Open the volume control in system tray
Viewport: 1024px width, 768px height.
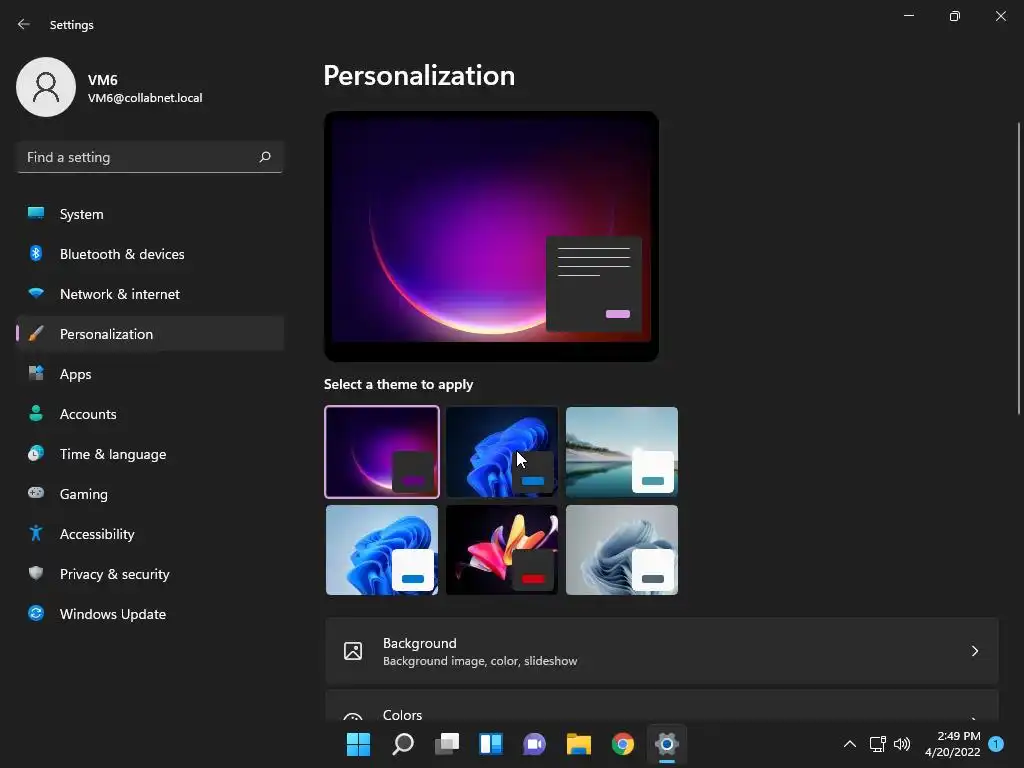[902, 744]
